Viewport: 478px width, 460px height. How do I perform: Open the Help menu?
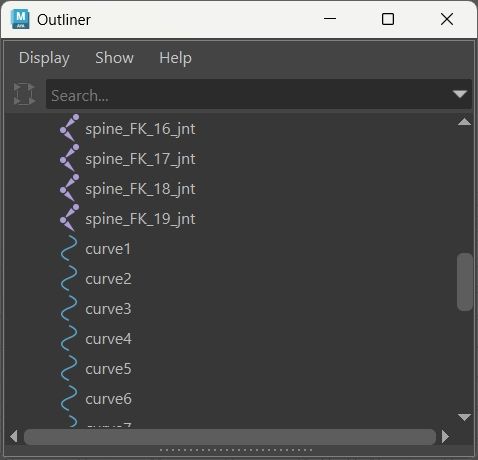pos(175,58)
